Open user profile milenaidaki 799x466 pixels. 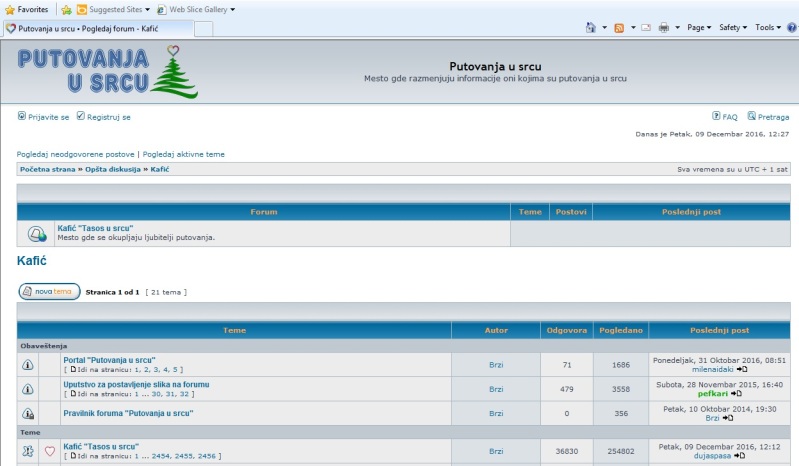pyautogui.click(x=712, y=369)
